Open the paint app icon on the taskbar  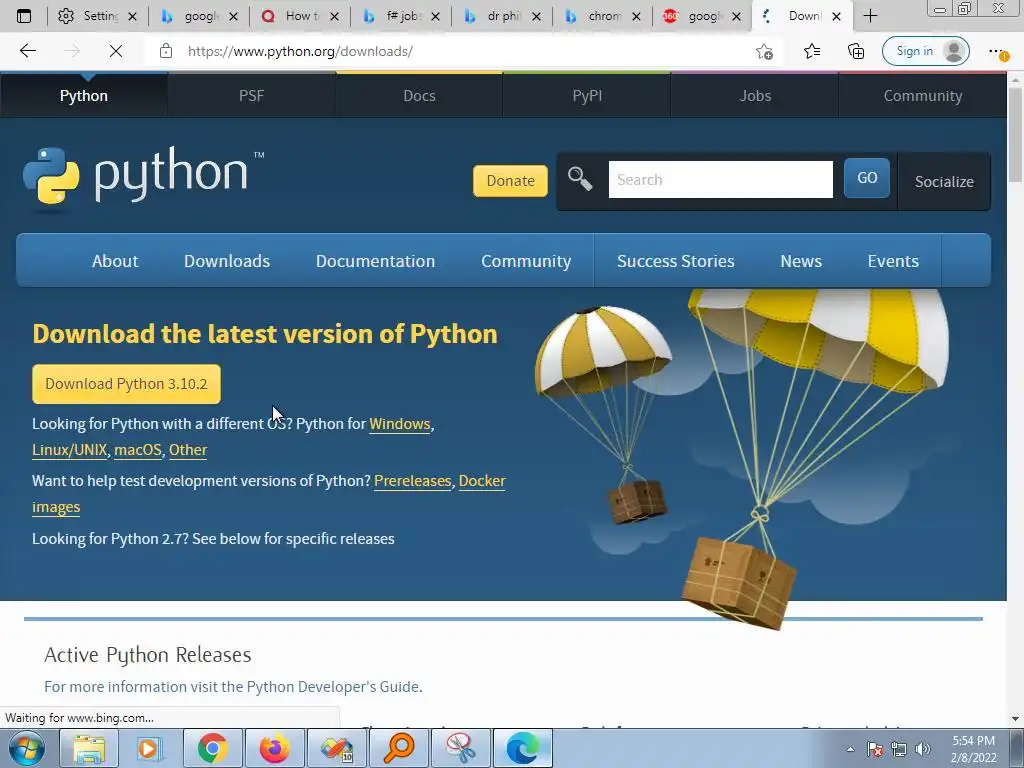click(x=336, y=748)
